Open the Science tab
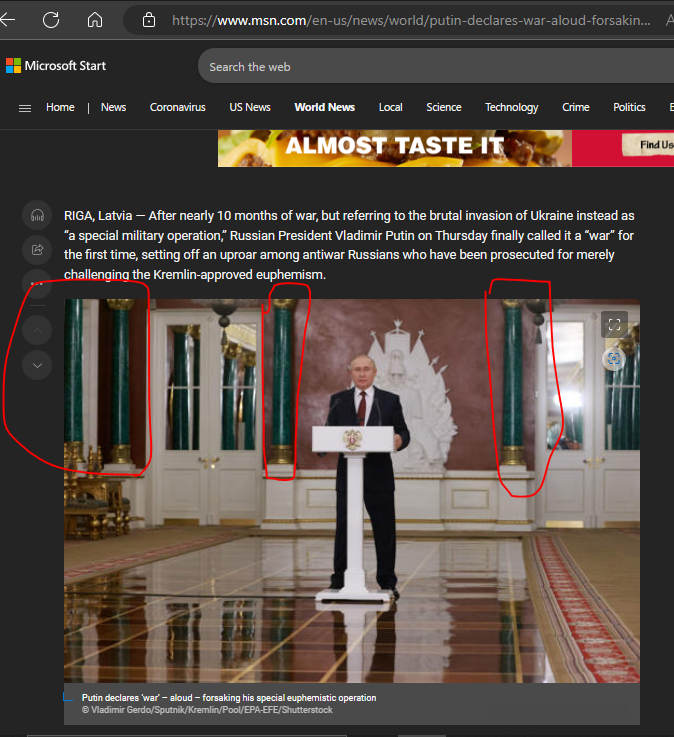The width and height of the screenshot is (674, 737). [443, 108]
